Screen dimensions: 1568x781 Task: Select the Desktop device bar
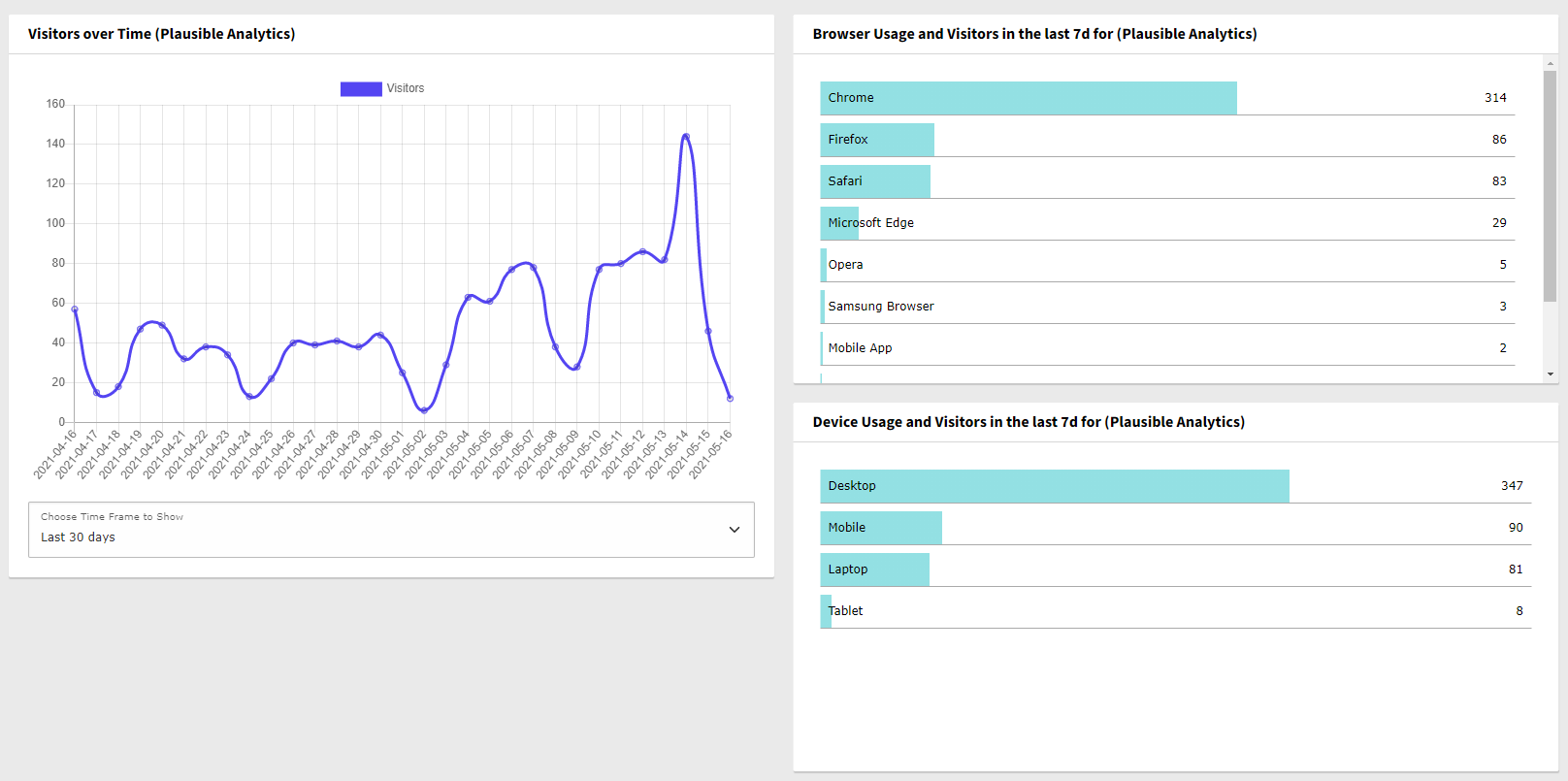point(1055,486)
